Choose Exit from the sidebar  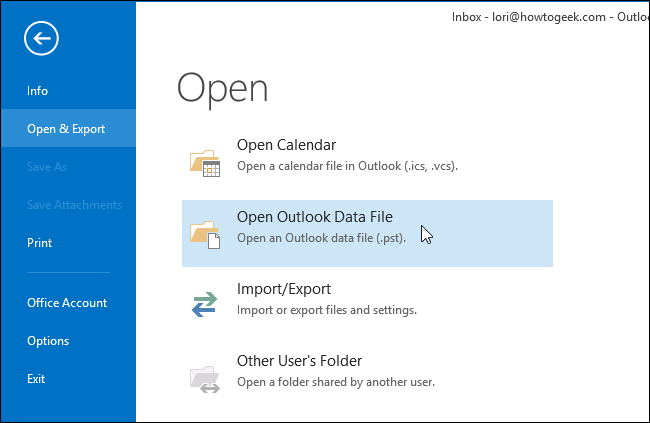[36, 379]
